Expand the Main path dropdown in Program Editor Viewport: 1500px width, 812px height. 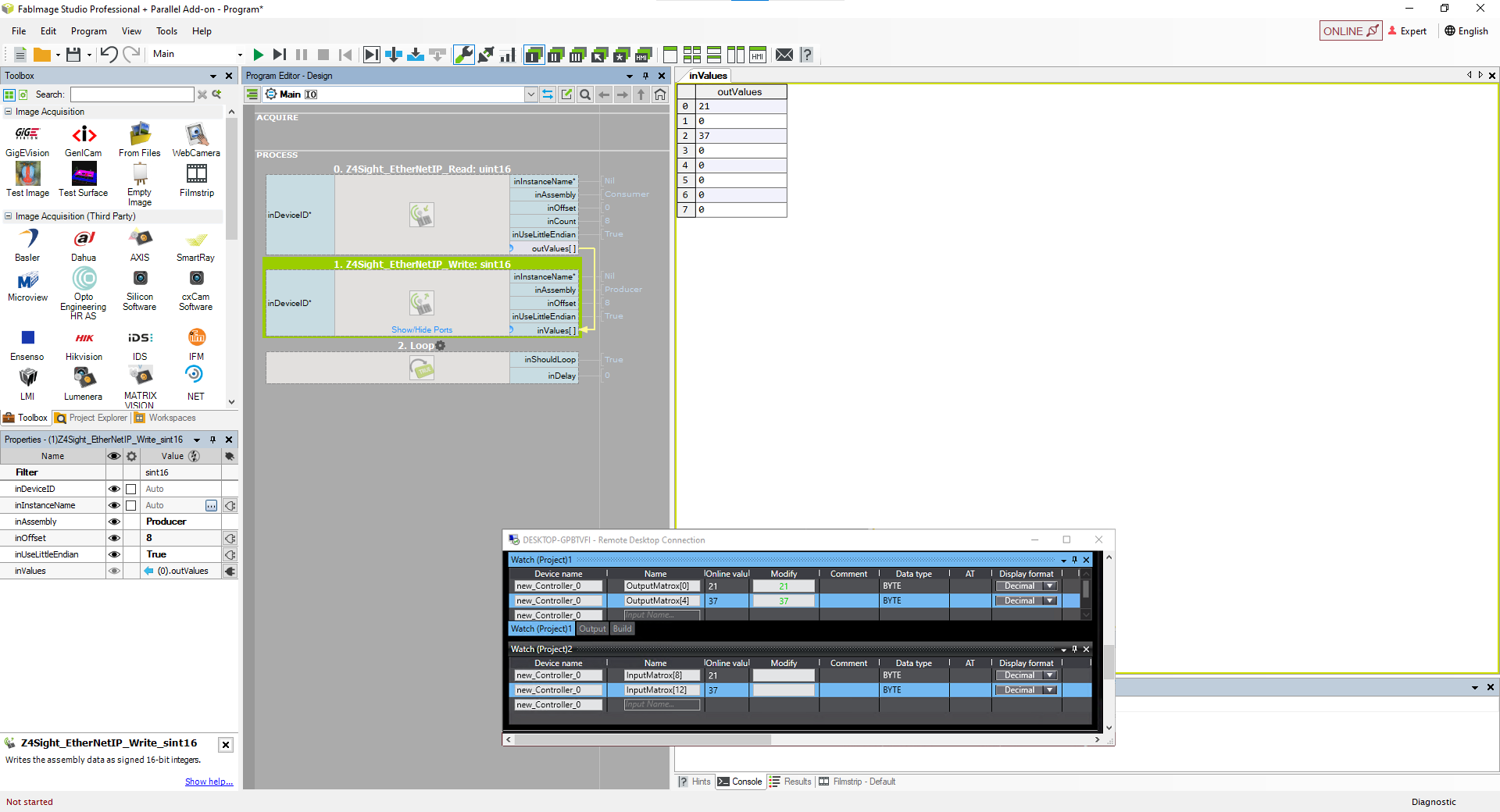click(x=531, y=94)
